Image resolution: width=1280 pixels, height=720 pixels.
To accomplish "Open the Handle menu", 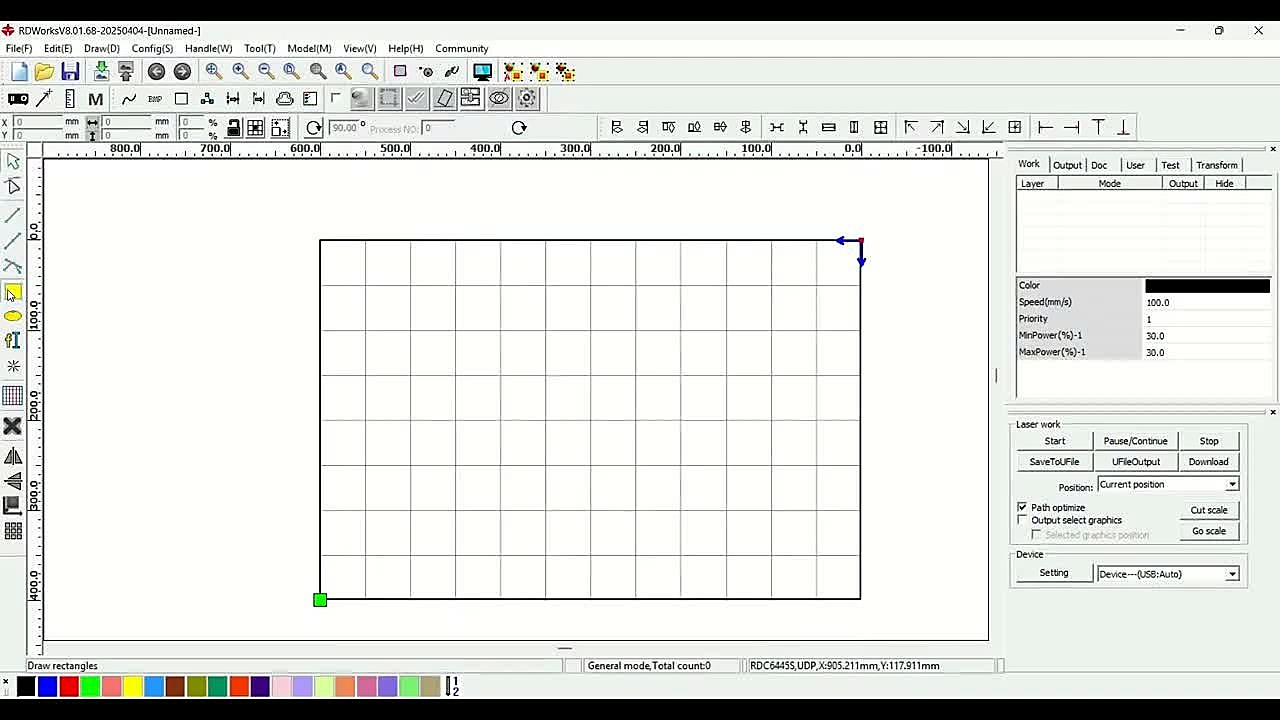I will pos(208,48).
